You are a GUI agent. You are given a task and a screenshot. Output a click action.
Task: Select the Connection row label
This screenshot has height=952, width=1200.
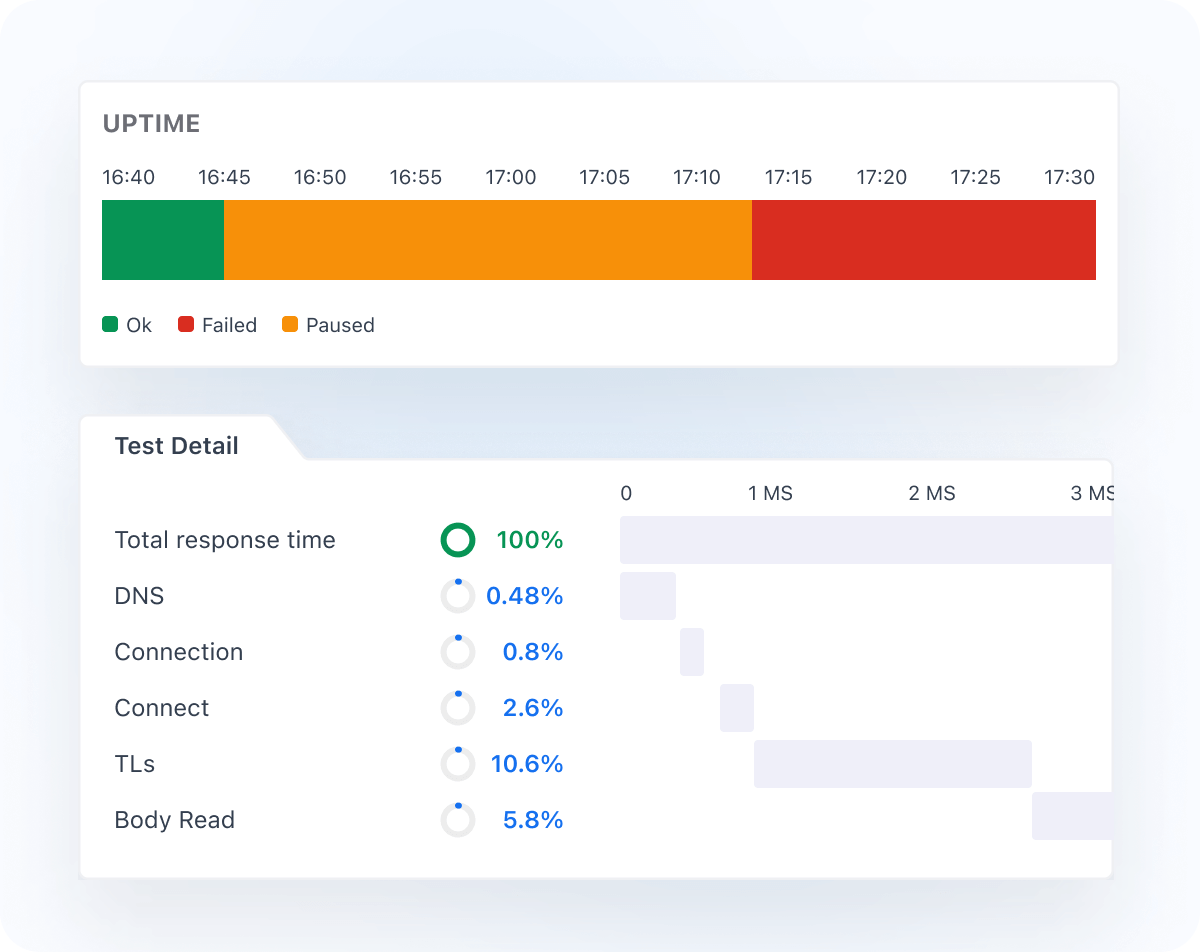click(179, 652)
